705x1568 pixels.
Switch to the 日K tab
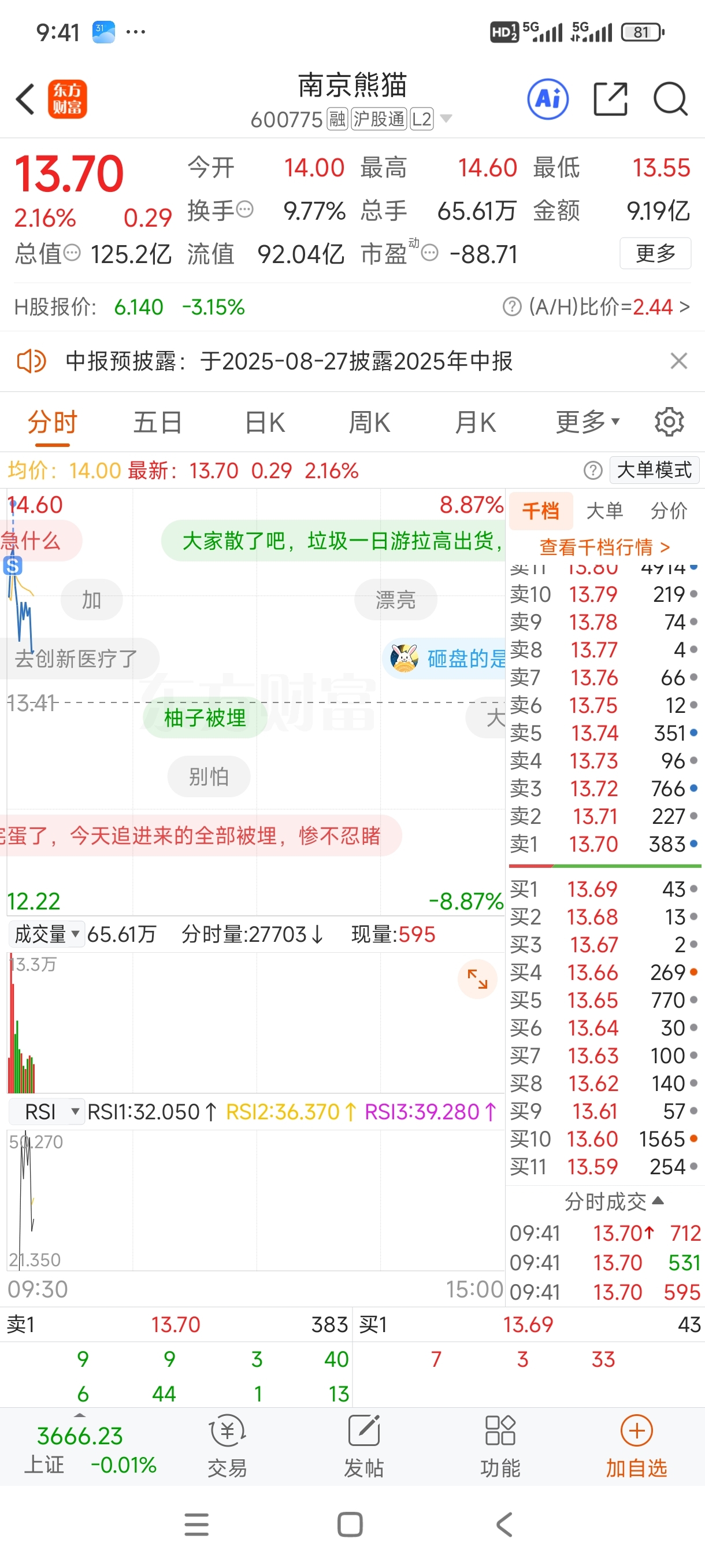265,422
